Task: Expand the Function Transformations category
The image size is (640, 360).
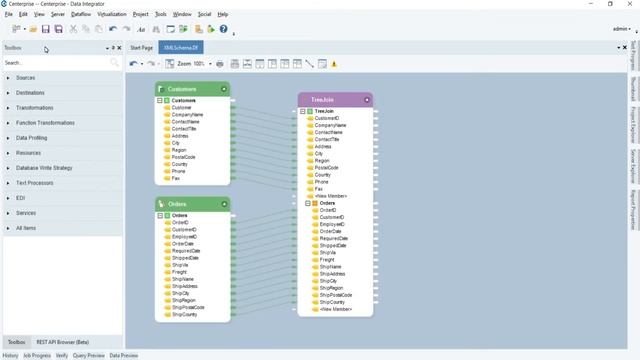Action: tap(8, 123)
